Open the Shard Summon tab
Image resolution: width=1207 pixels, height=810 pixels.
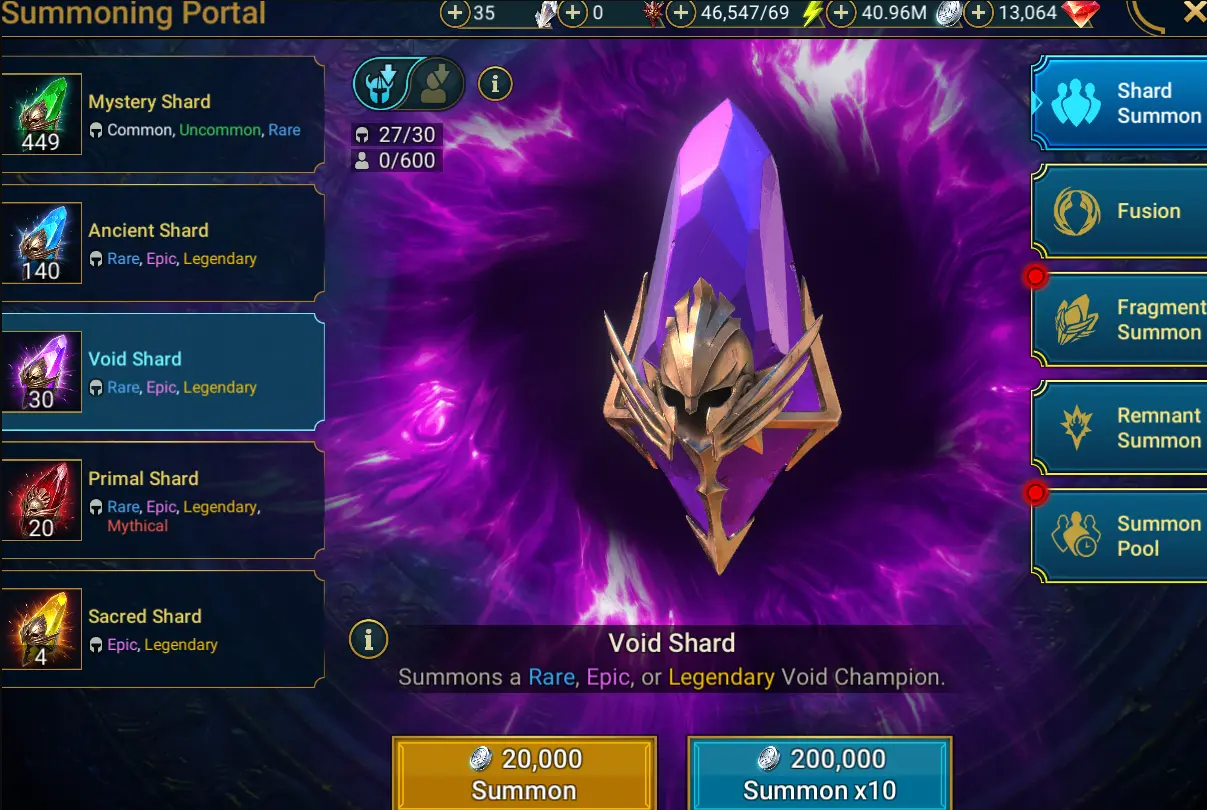click(x=1119, y=103)
